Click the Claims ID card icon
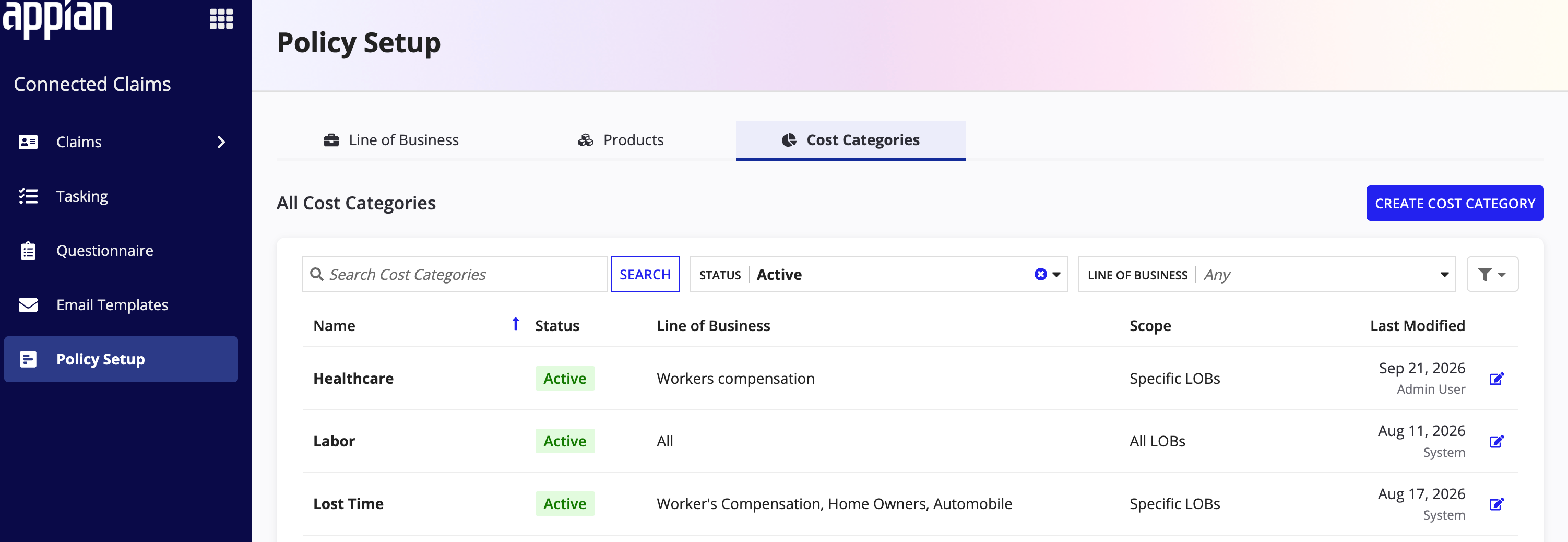Image resolution: width=1568 pixels, height=542 pixels. pos(28,142)
